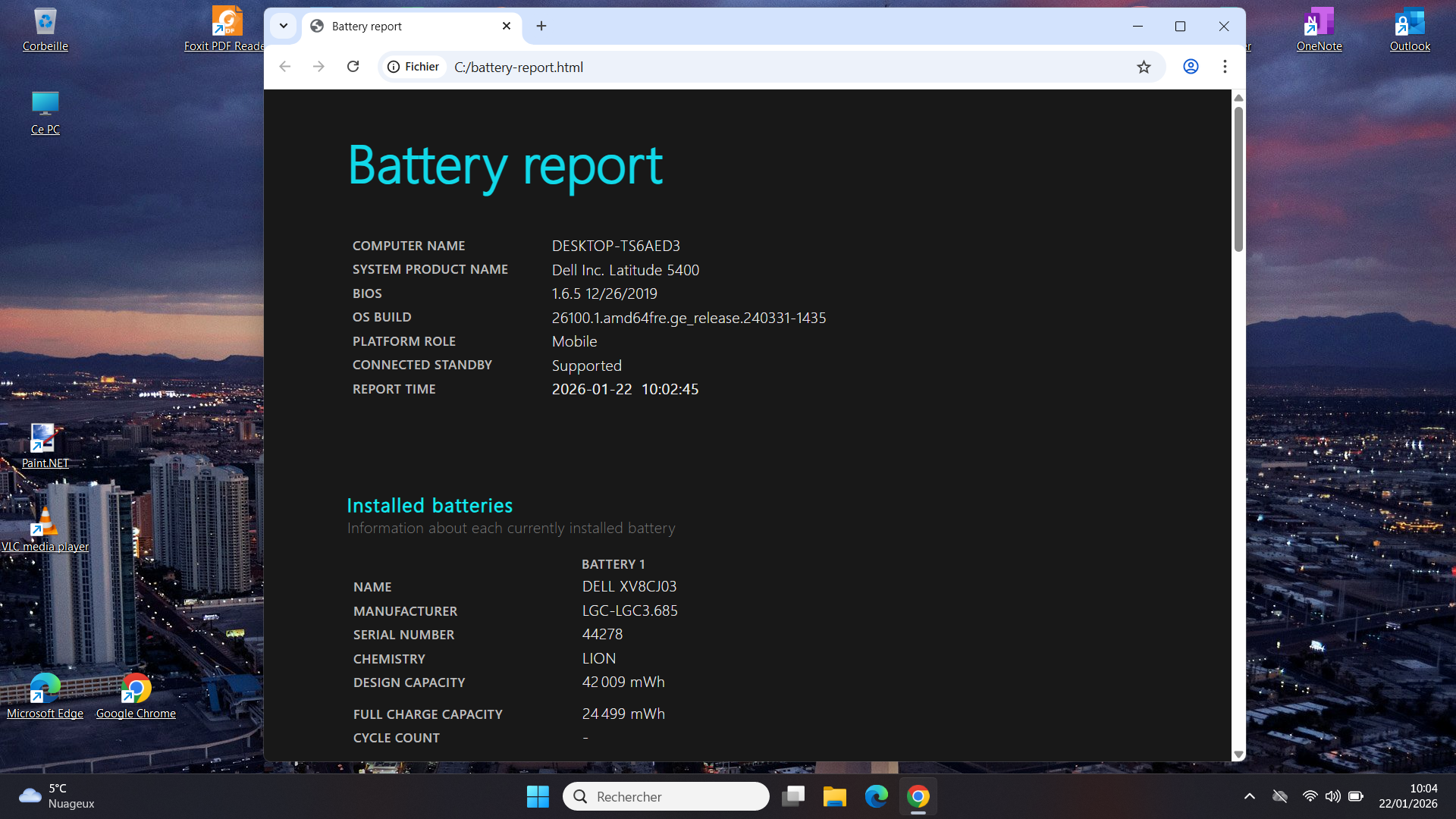Click the computer name DESKTOP-TS6AED3
Image resolution: width=1456 pixels, height=819 pixels.
point(616,246)
